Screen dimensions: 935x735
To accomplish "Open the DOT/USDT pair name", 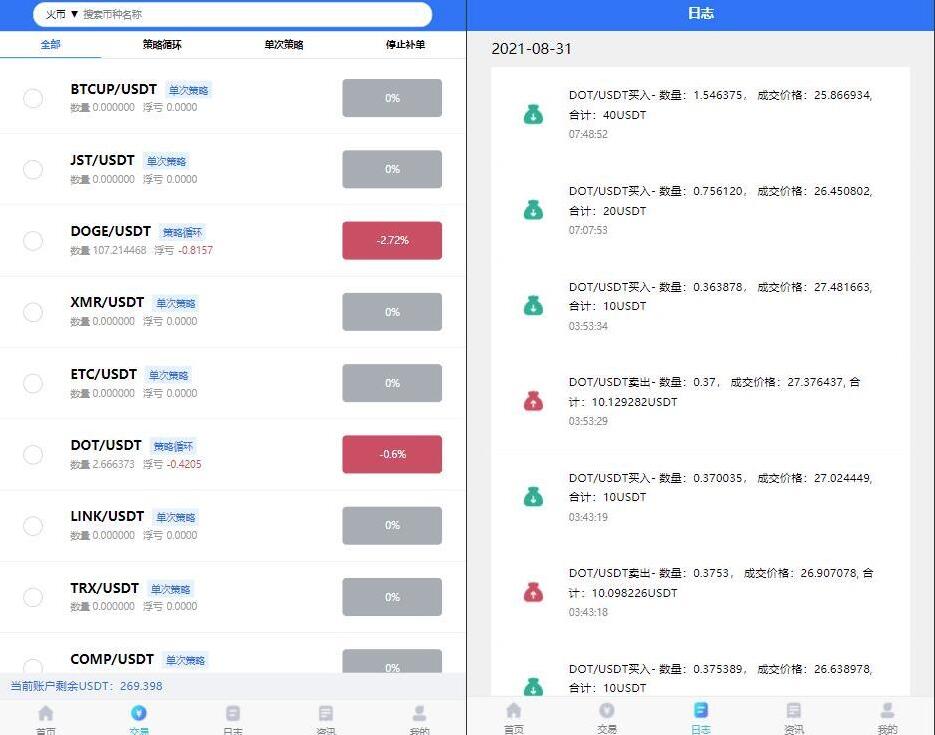I will click(x=106, y=445).
